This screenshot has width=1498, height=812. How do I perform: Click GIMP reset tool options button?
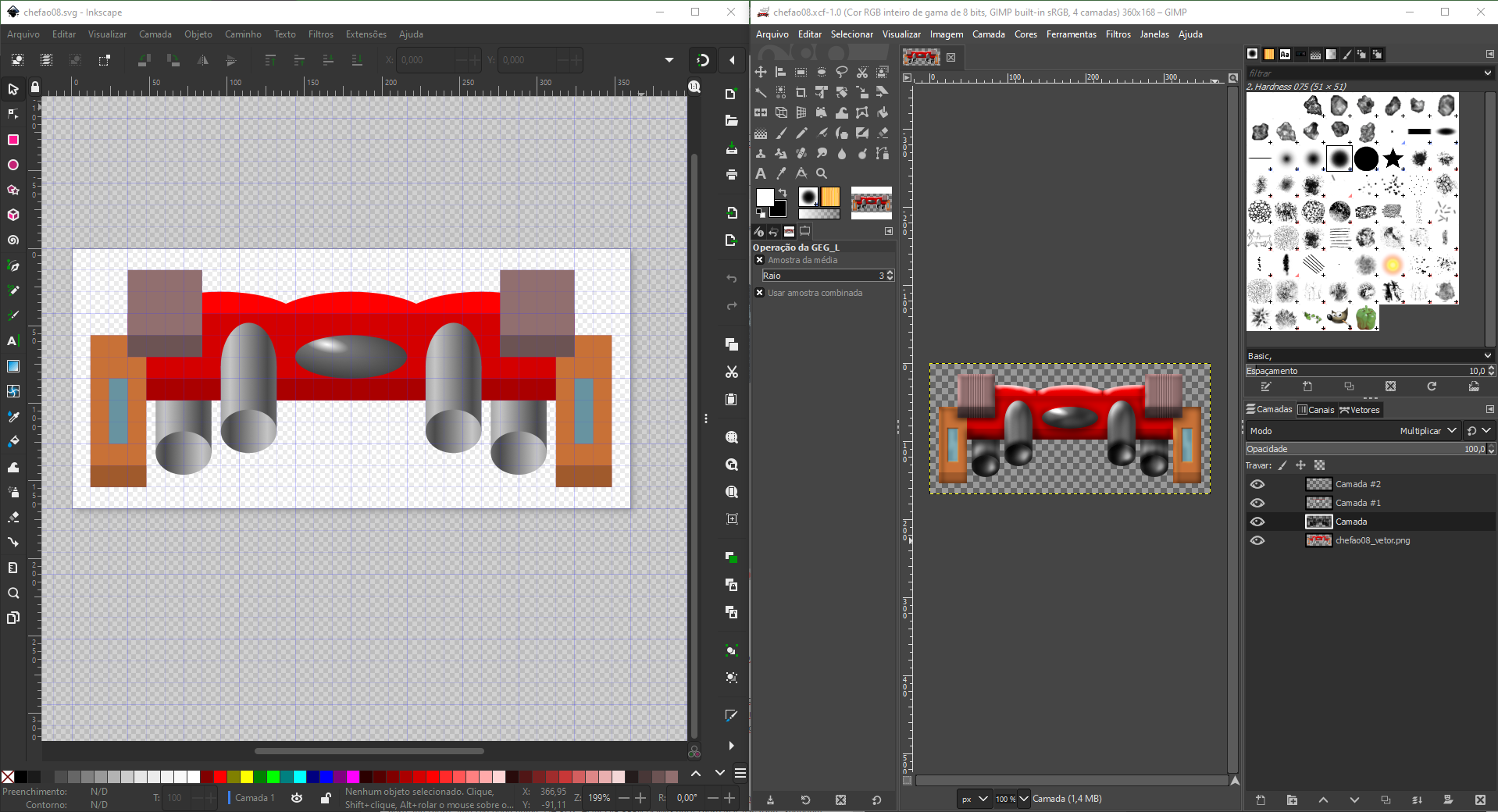tap(876, 800)
